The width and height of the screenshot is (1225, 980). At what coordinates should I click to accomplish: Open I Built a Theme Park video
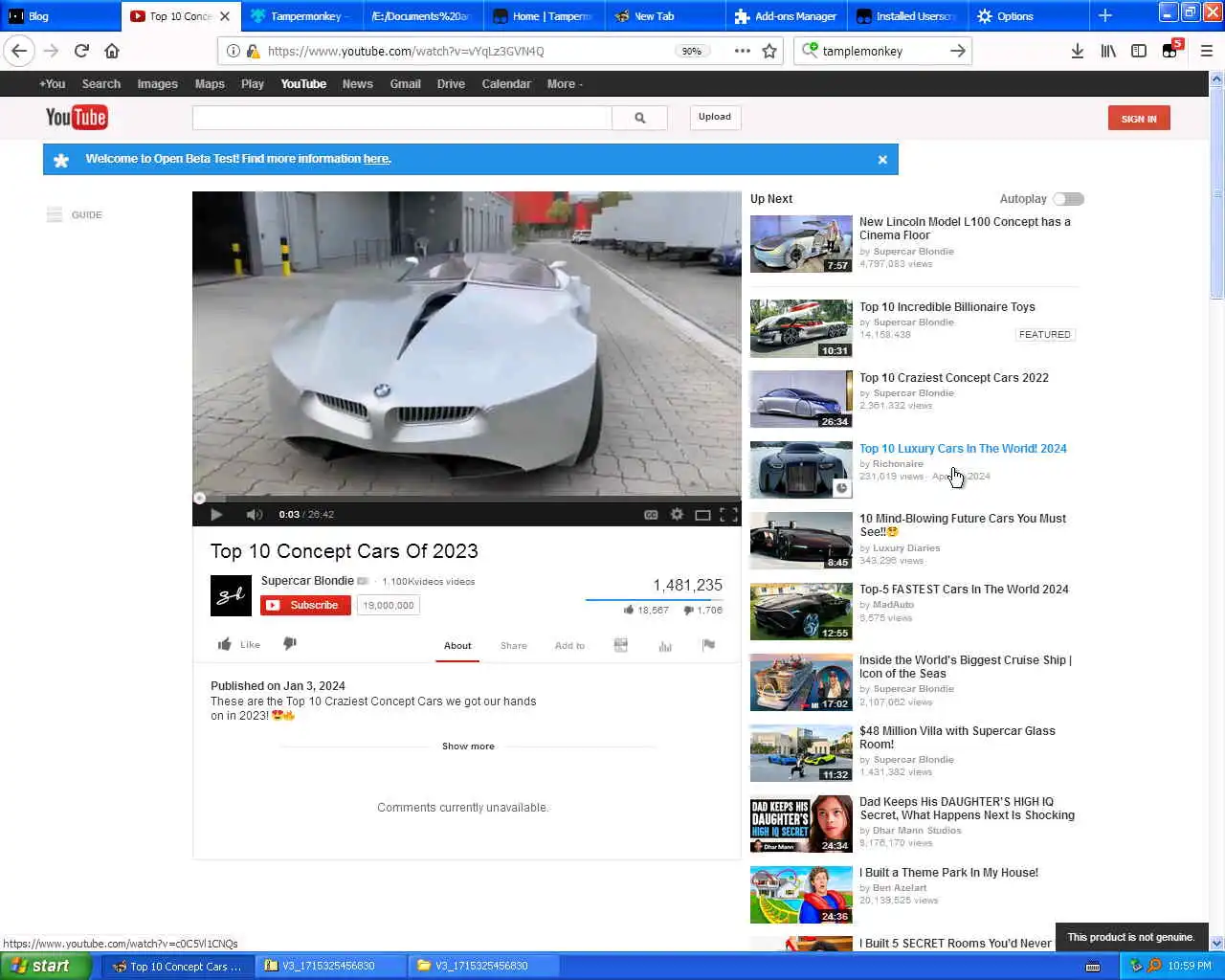(x=948, y=873)
